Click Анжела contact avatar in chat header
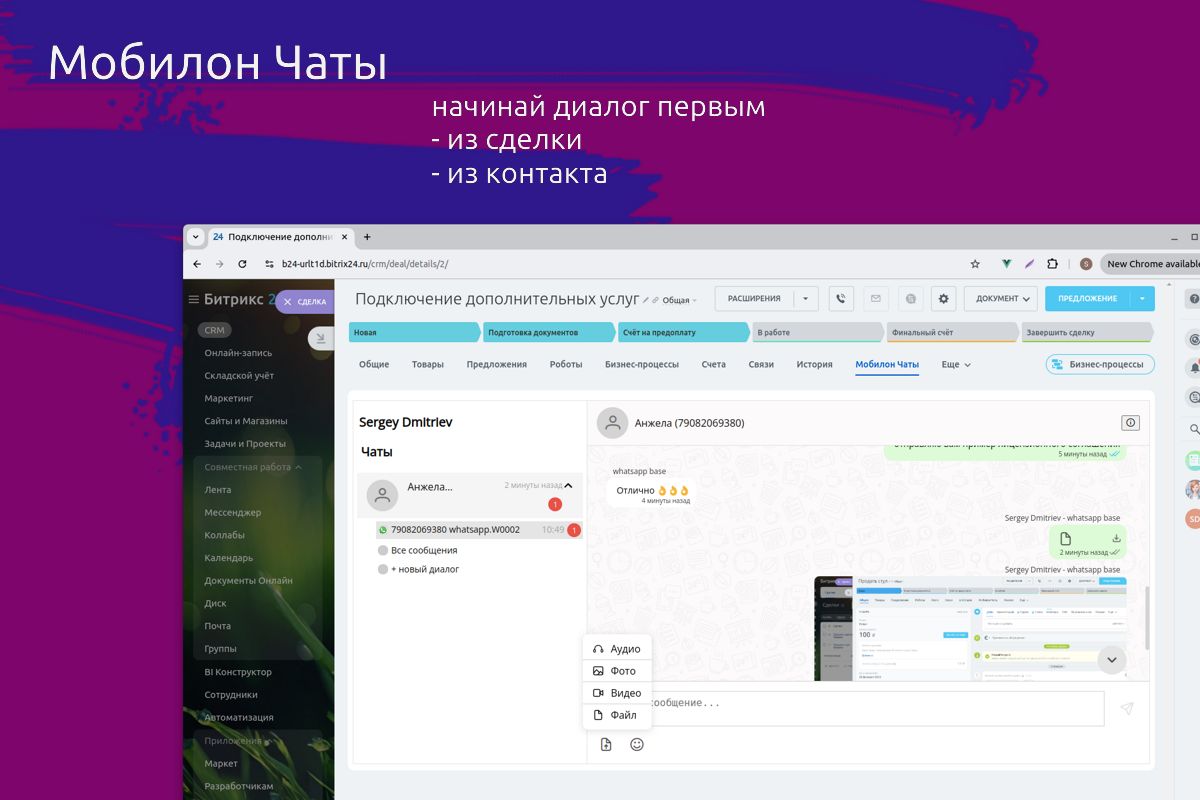 [x=612, y=423]
